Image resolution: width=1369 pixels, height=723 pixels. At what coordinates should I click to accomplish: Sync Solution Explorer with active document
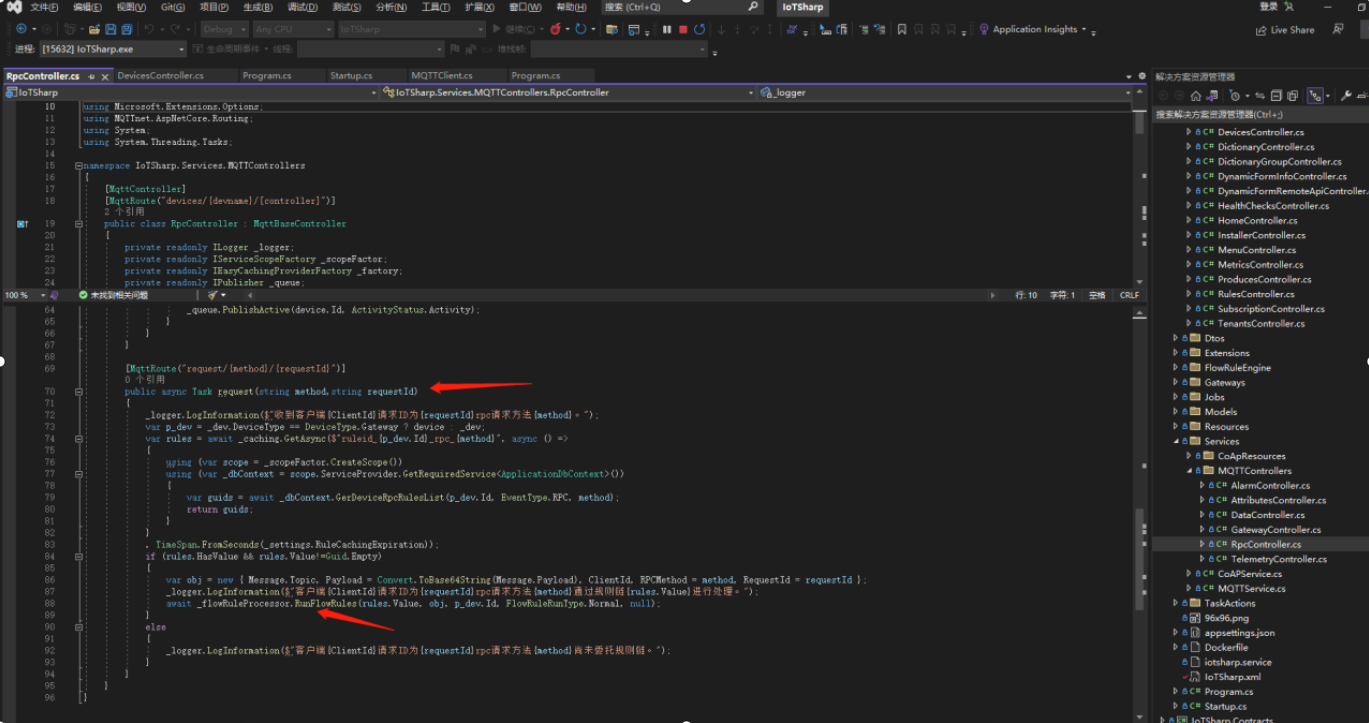[1261, 95]
